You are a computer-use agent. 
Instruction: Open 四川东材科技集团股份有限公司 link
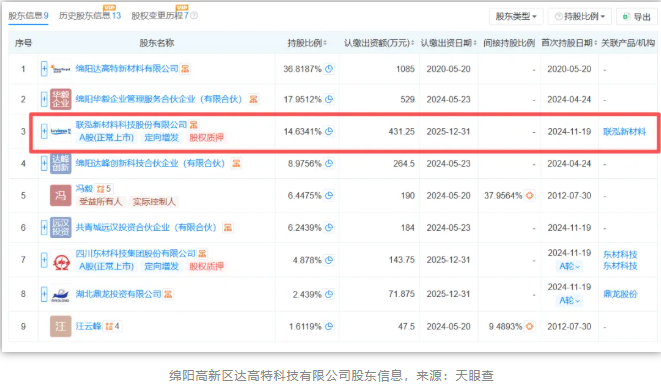click(135, 254)
